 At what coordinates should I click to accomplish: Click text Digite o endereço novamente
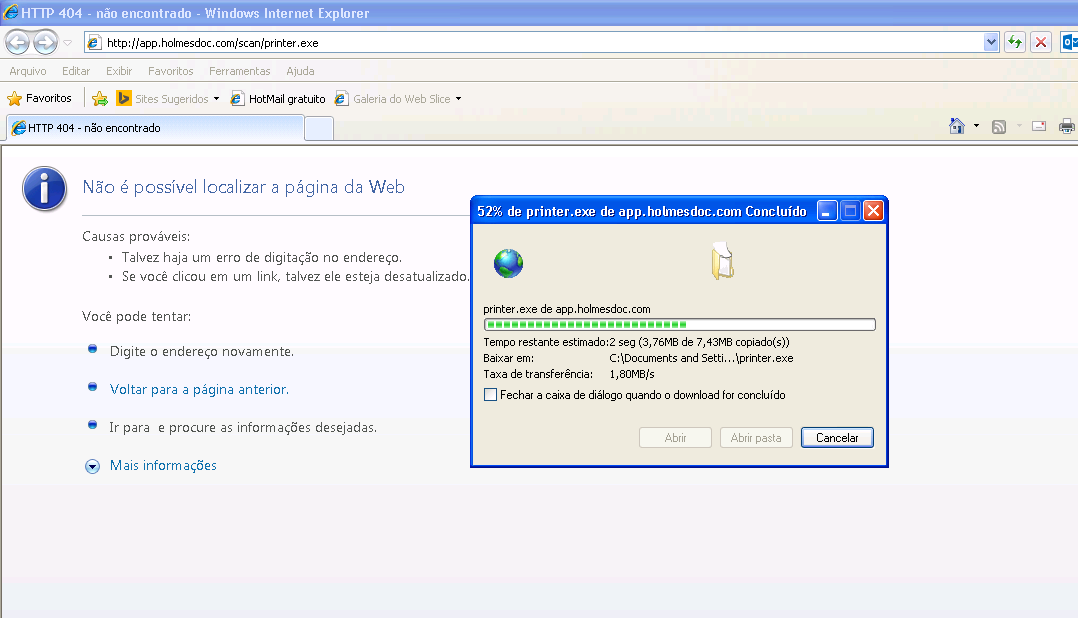coord(201,351)
